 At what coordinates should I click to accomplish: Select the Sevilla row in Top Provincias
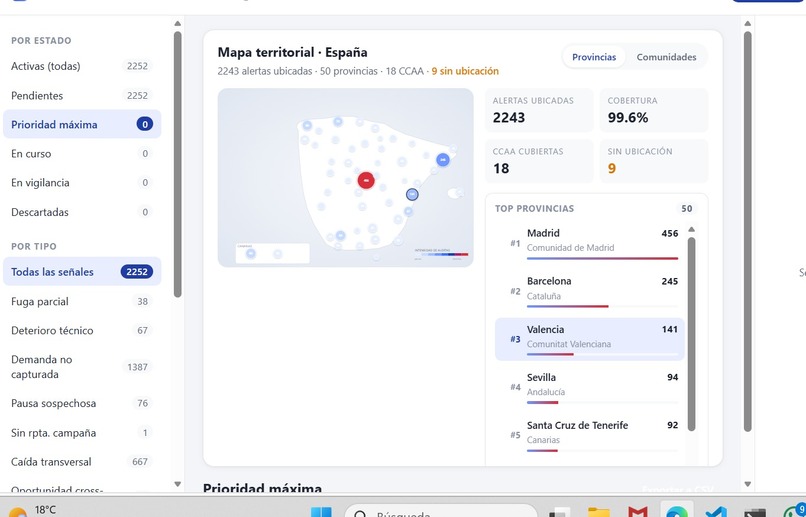tap(590, 387)
